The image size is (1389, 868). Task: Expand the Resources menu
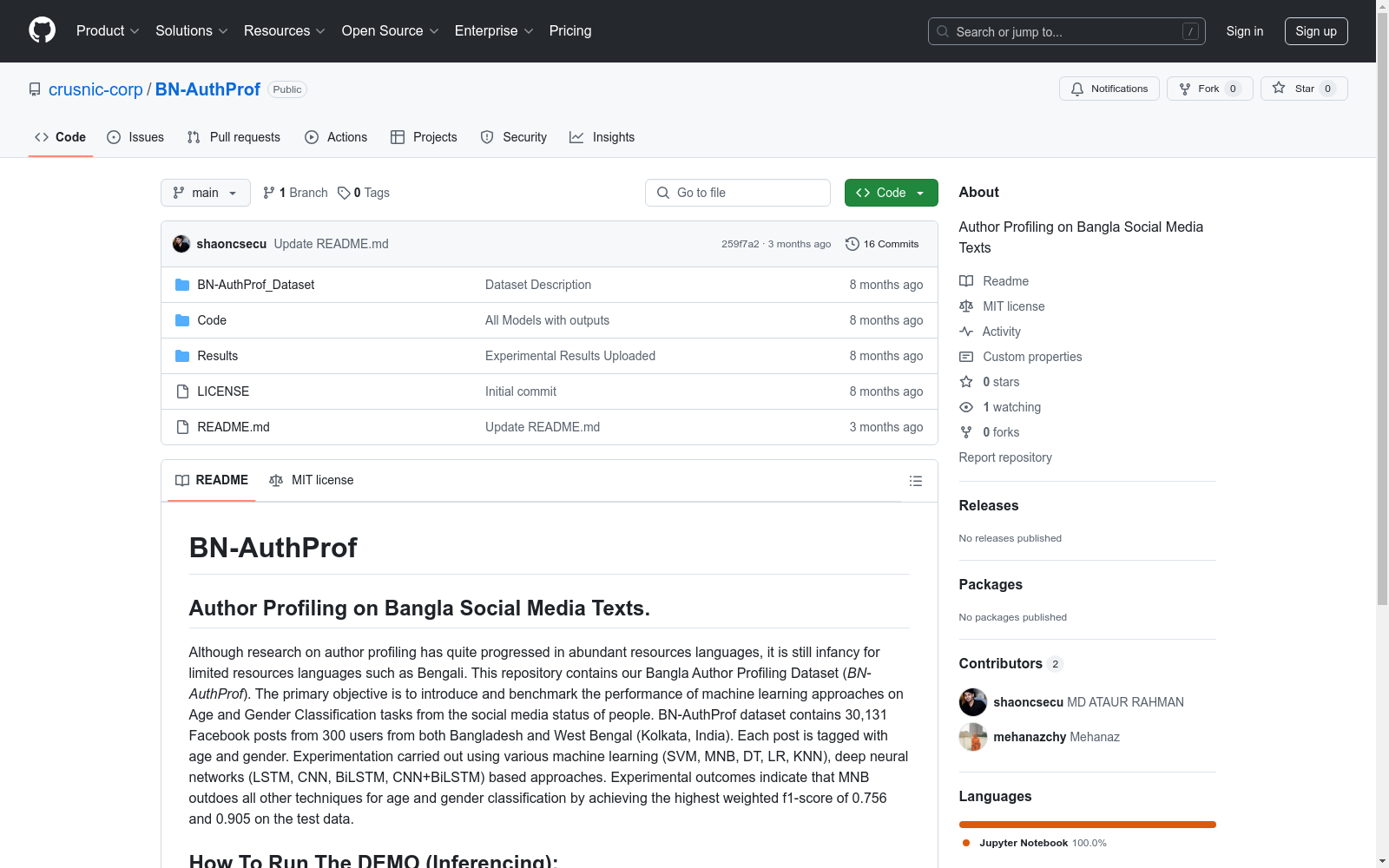[285, 31]
